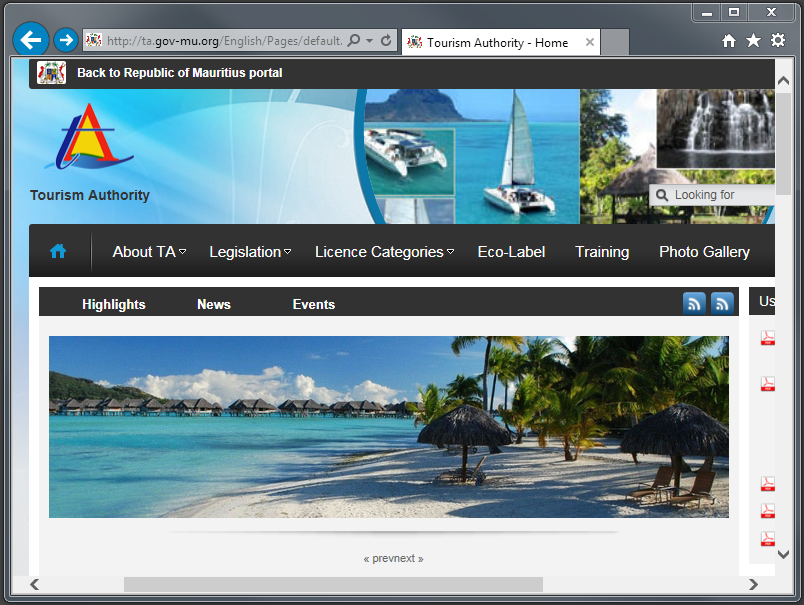Click Mauritius coat of arms icon
The image size is (804, 605).
pyautogui.click(x=51, y=73)
